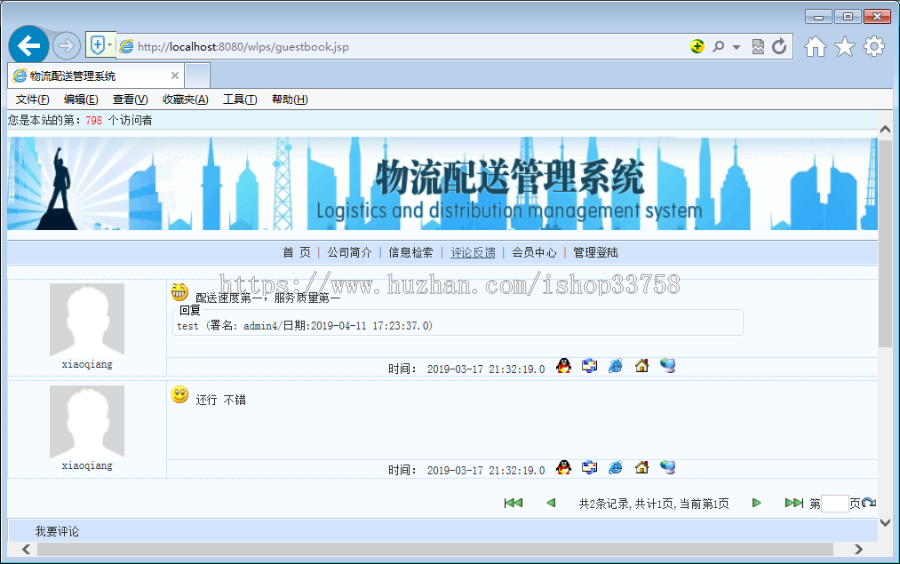The height and width of the screenshot is (564, 900).
Task: Click the green plus add-on icon in address bar
Action: 697,46
